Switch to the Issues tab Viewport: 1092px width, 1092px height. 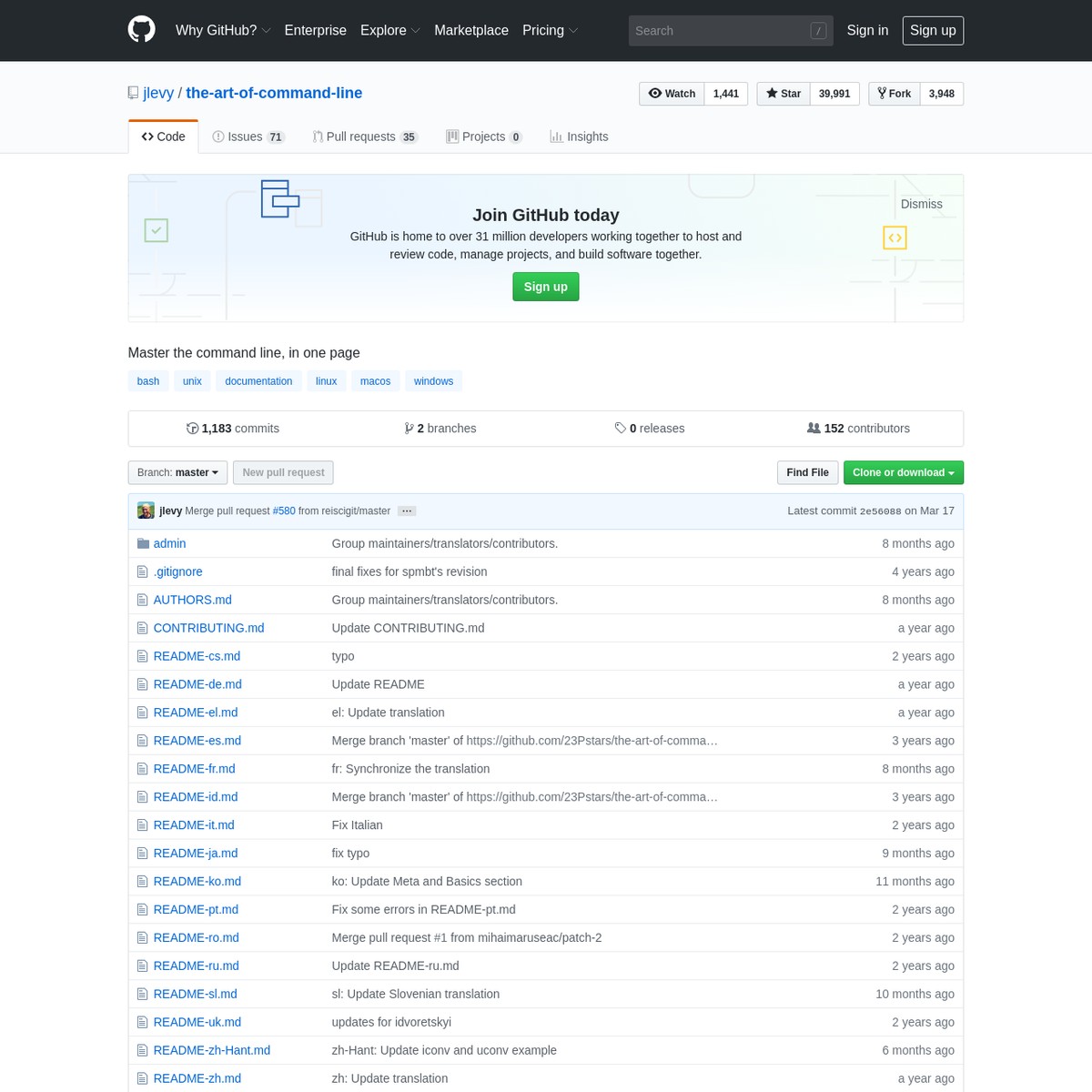(248, 136)
